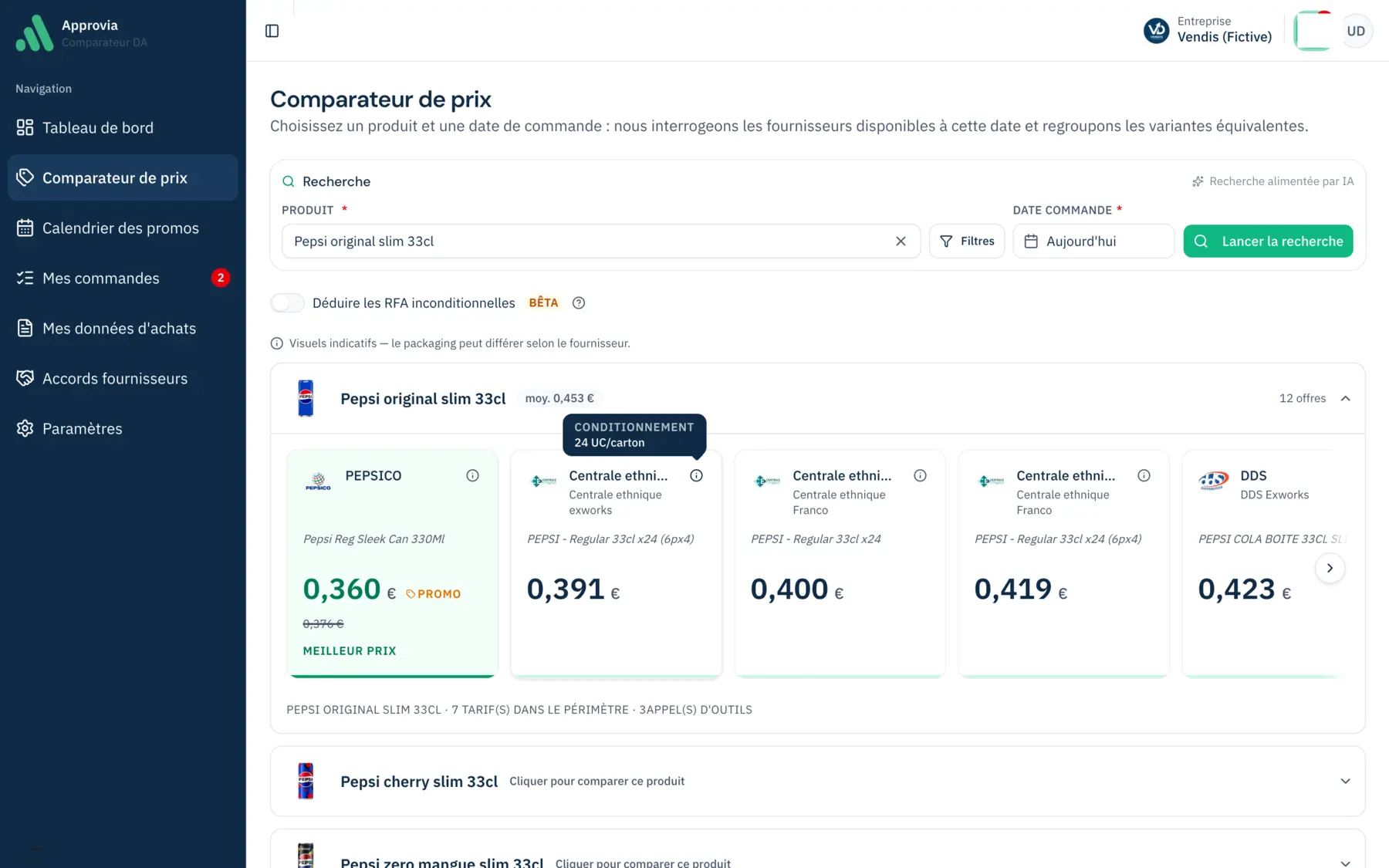The image size is (1389, 868).
Task: Click the 7 tarif(s) dans le périmètre summary line
Action: pyautogui.click(x=519, y=710)
